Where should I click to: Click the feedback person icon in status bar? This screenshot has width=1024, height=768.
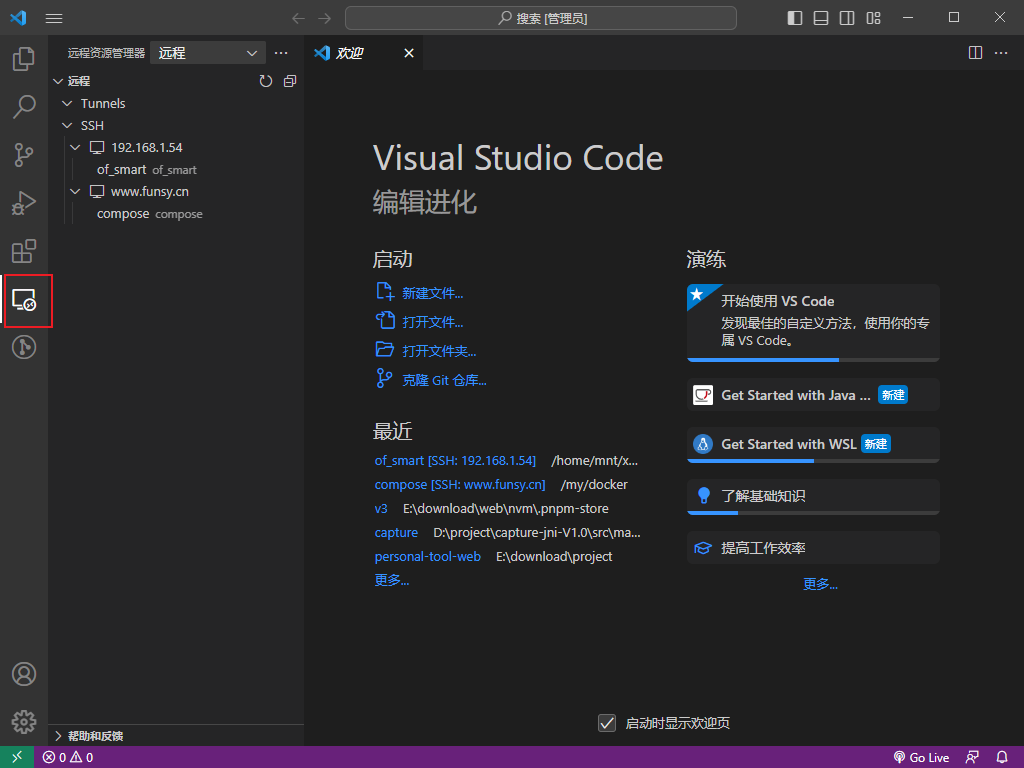tap(972, 758)
